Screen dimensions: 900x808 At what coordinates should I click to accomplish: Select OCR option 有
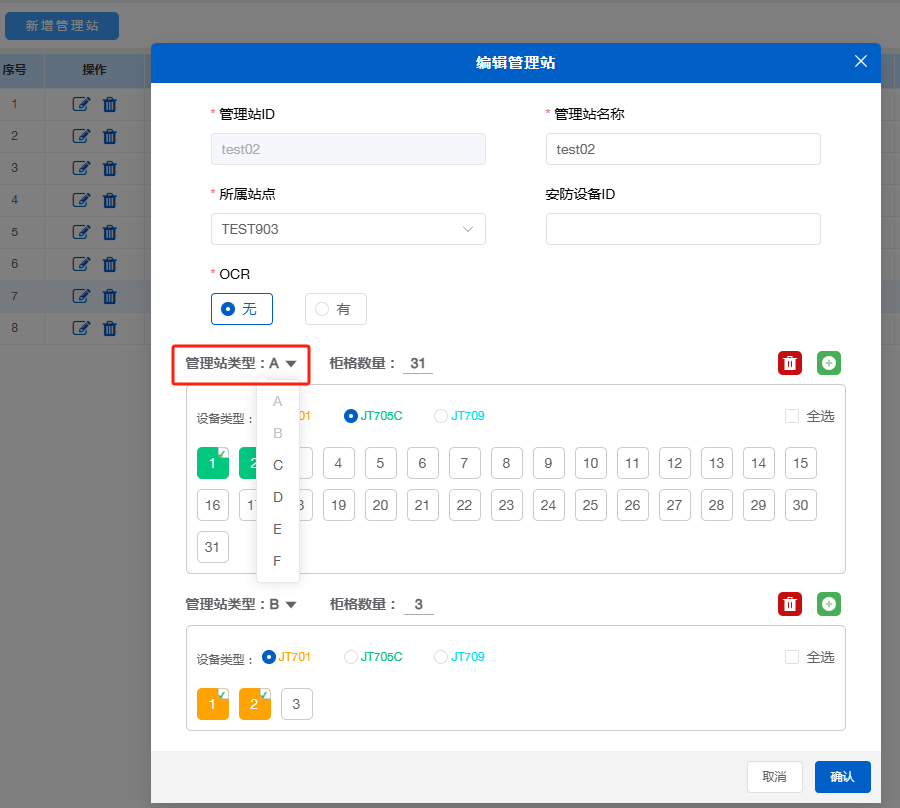click(x=336, y=309)
